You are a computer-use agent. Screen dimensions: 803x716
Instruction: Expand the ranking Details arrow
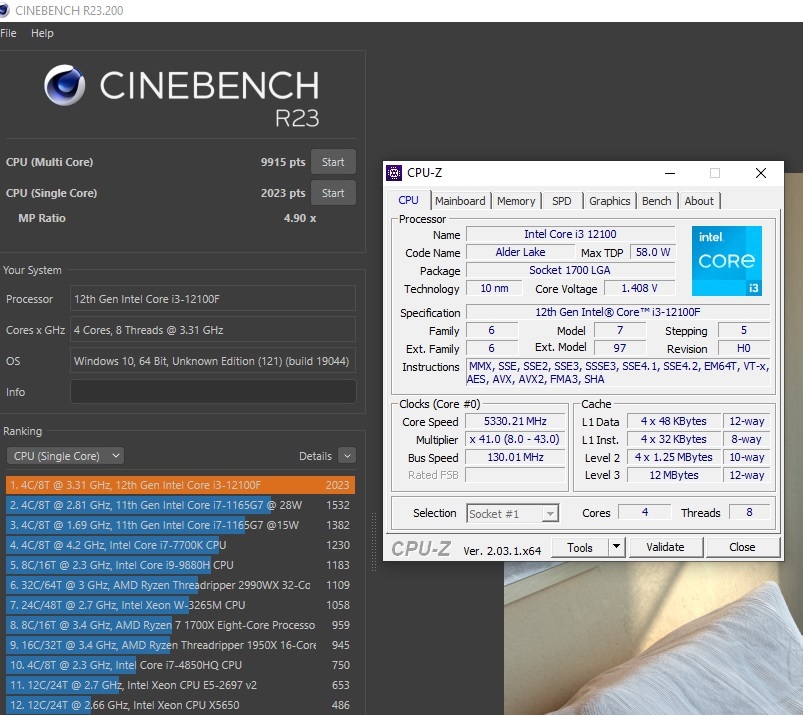click(347, 456)
